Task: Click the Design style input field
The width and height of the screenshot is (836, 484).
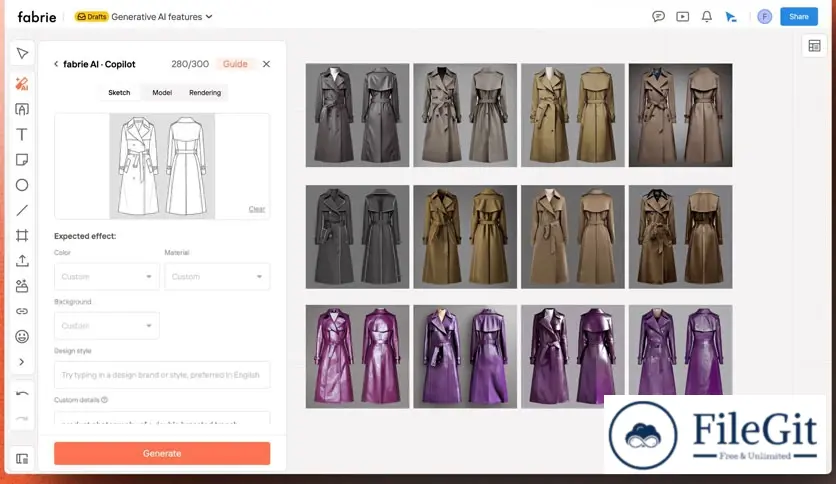Action: pos(162,375)
